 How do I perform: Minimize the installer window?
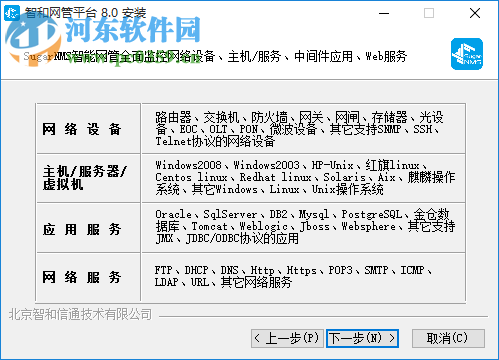click(x=384, y=13)
